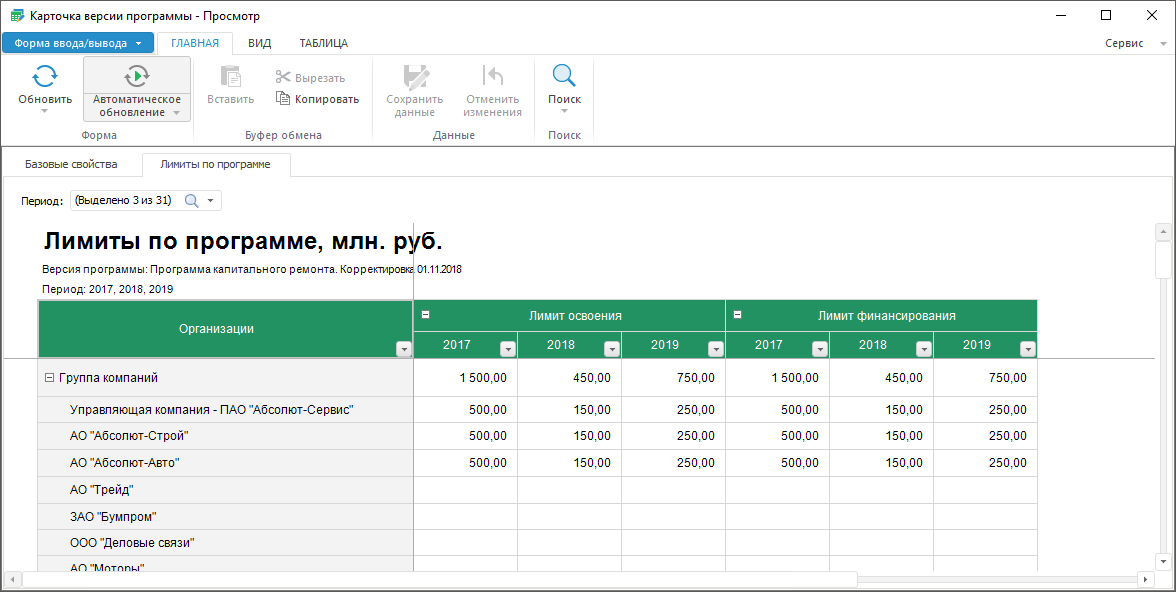Viewport: 1176px width, 592px height.
Task: Open the Организации column filter dropdown
Action: pyautogui.click(x=403, y=349)
